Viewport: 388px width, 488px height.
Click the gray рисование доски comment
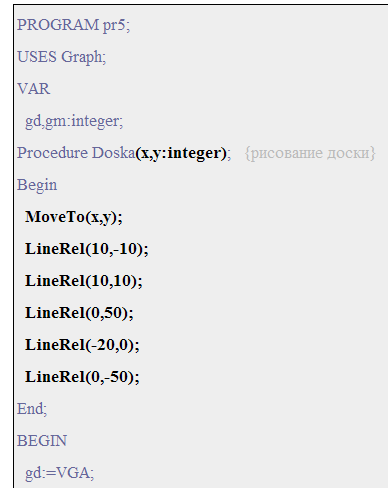tap(310, 153)
